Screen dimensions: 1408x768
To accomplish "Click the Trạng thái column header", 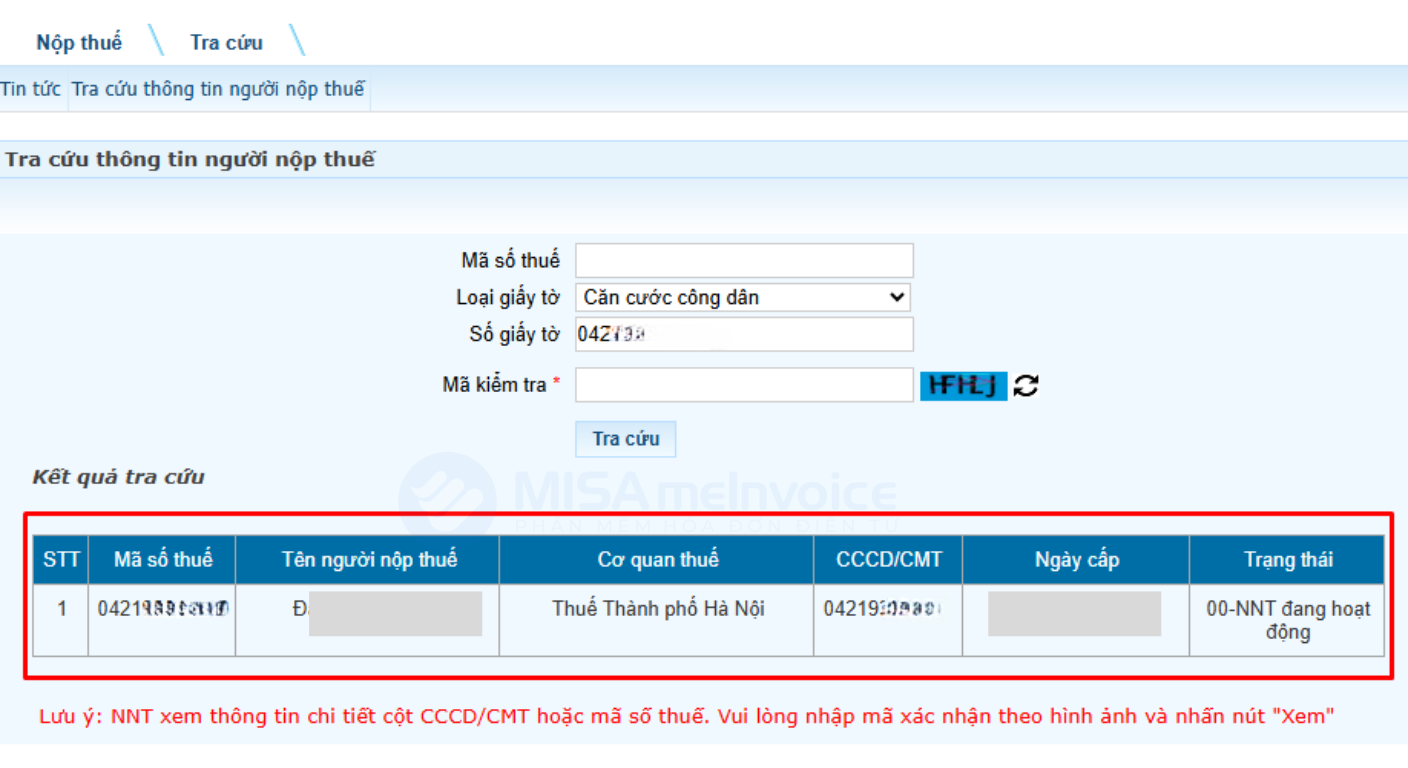I will pos(1287,560).
